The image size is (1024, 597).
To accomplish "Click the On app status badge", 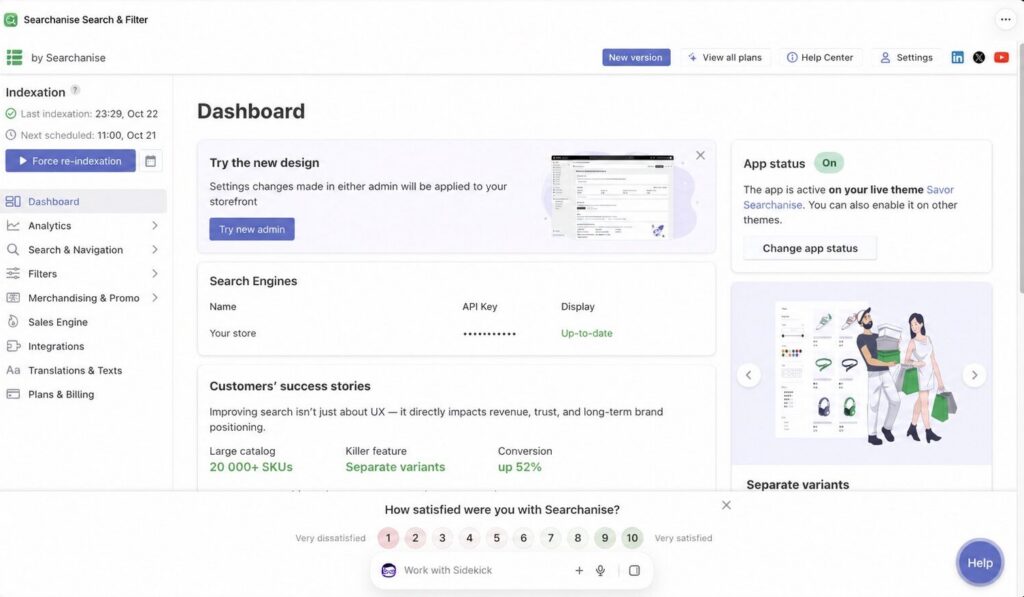I will click(829, 163).
